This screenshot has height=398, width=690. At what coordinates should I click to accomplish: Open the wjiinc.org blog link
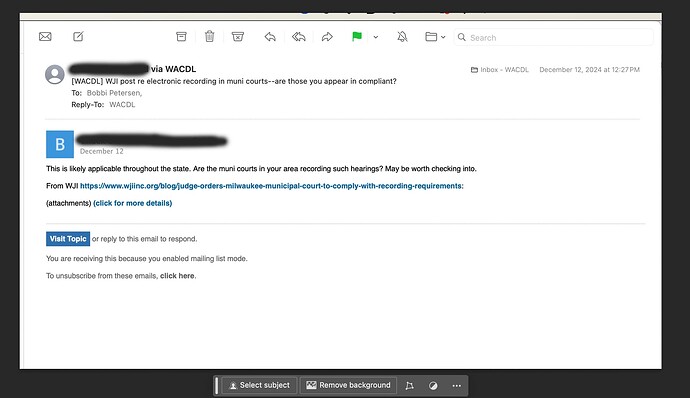(x=272, y=186)
